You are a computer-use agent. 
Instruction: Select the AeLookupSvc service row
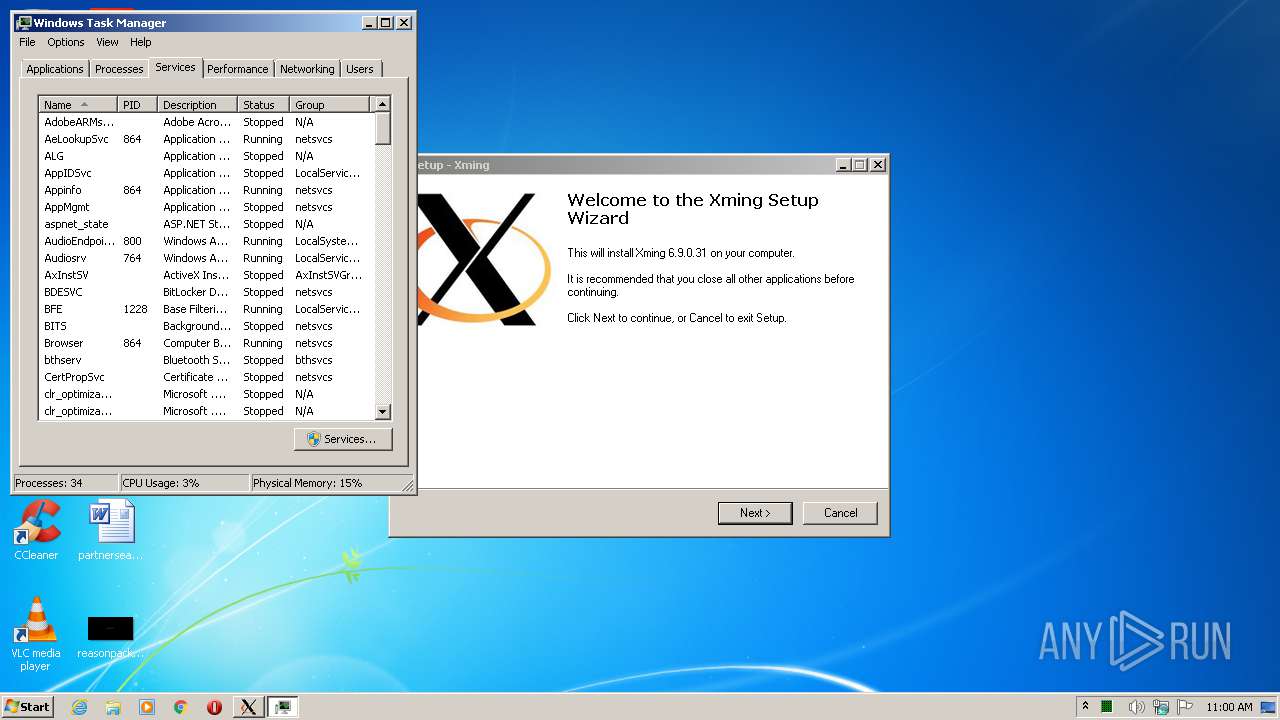(206, 139)
